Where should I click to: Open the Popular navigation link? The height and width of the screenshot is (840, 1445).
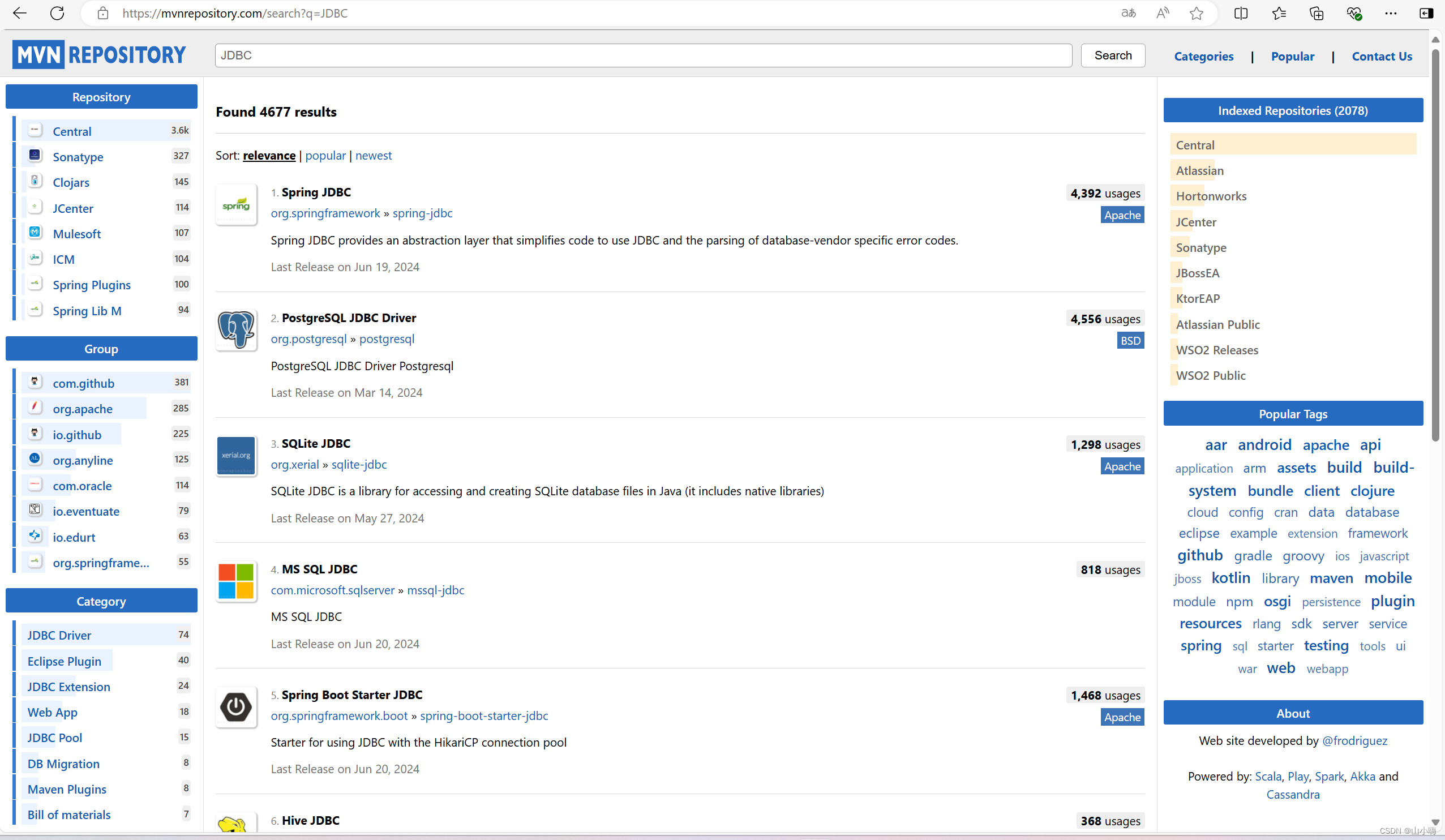point(1292,56)
